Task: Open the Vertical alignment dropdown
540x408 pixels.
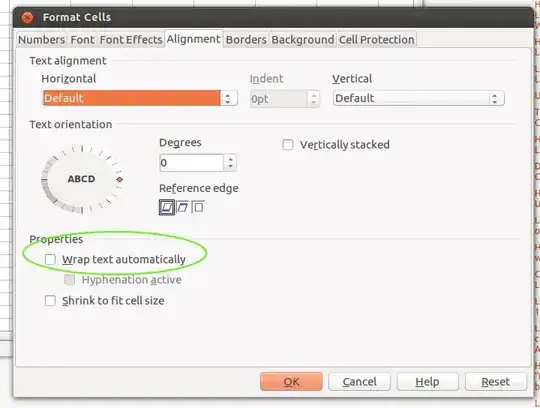Action: pyautogui.click(x=419, y=98)
